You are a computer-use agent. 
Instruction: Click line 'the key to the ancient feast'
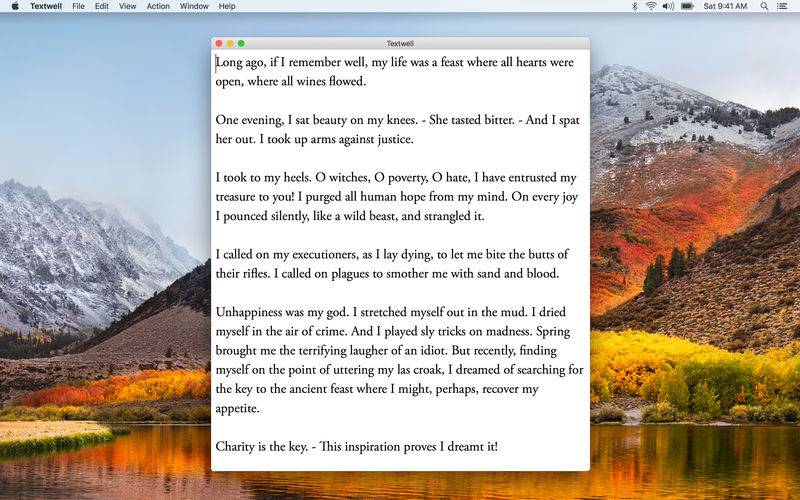tap(377, 389)
